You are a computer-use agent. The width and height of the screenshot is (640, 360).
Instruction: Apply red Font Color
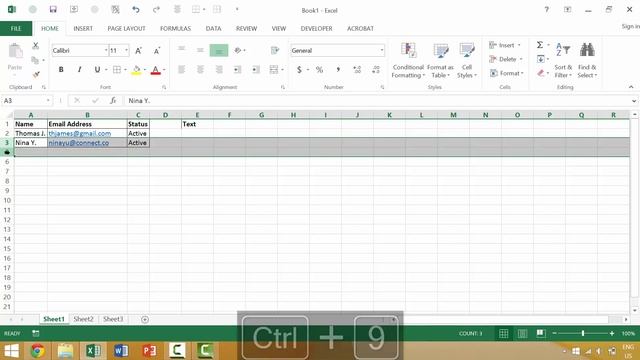click(x=156, y=70)
